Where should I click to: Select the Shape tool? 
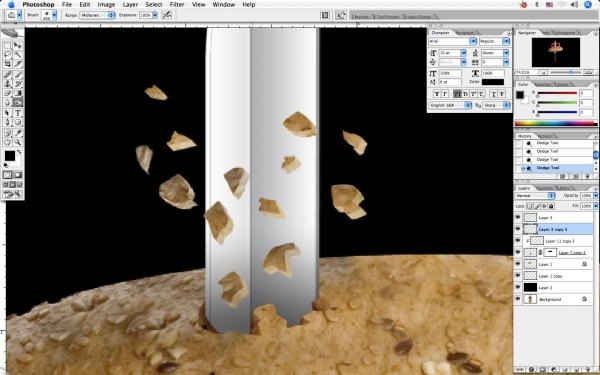(18, 122)
